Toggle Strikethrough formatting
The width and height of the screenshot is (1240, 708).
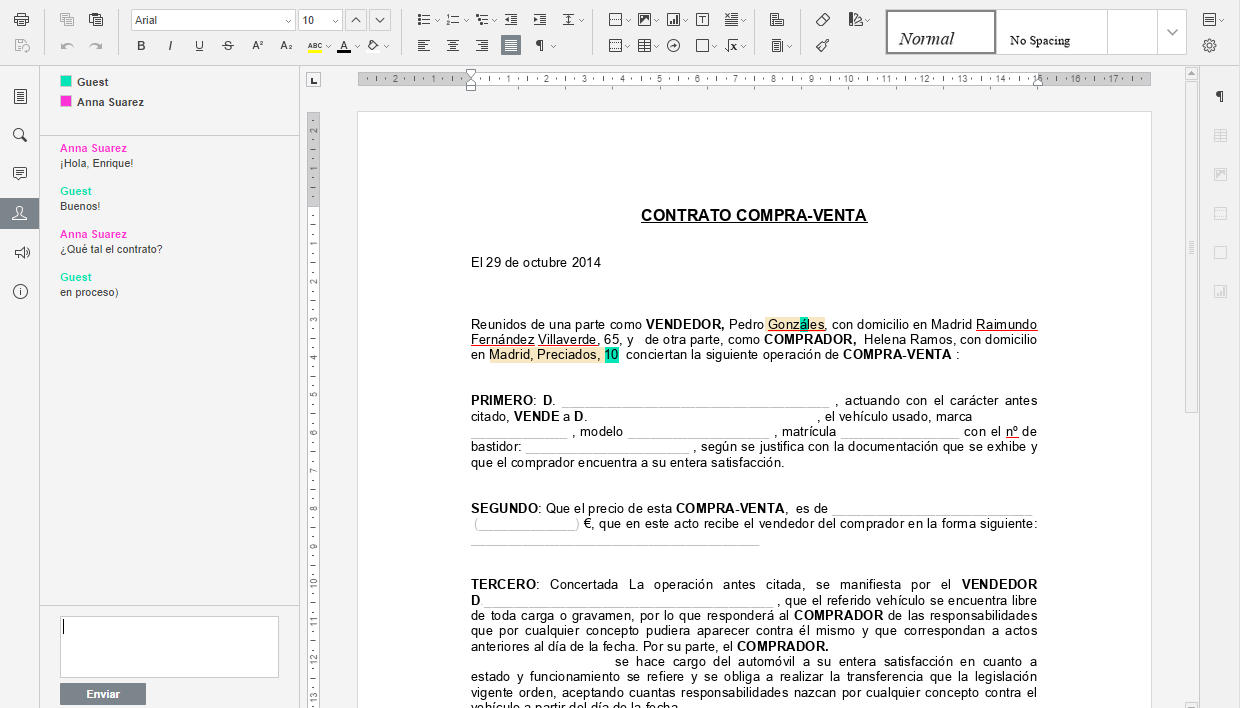pos(228,46)
